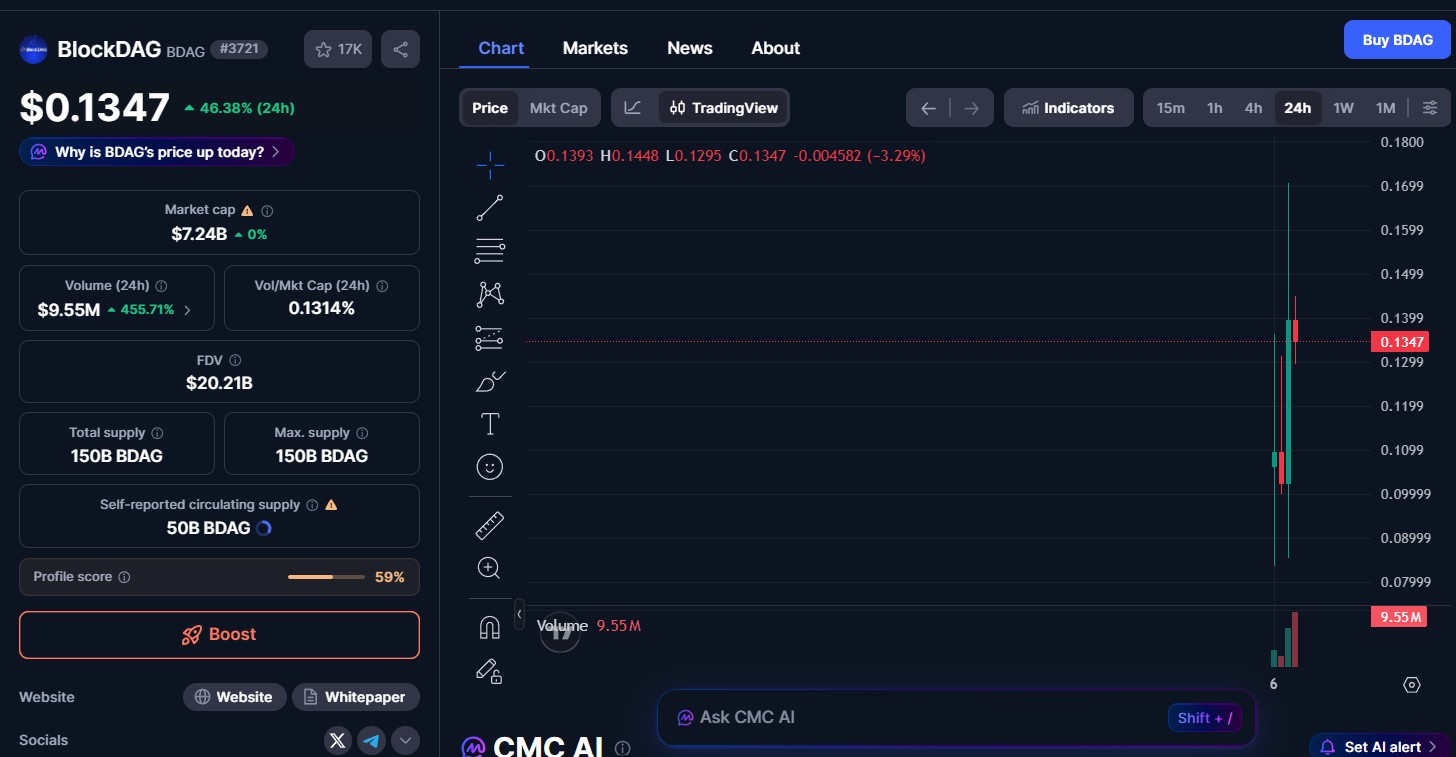Switch chart to Mkt Cap view
Screen dimensions: 1456x757
[x=559, y=107]
